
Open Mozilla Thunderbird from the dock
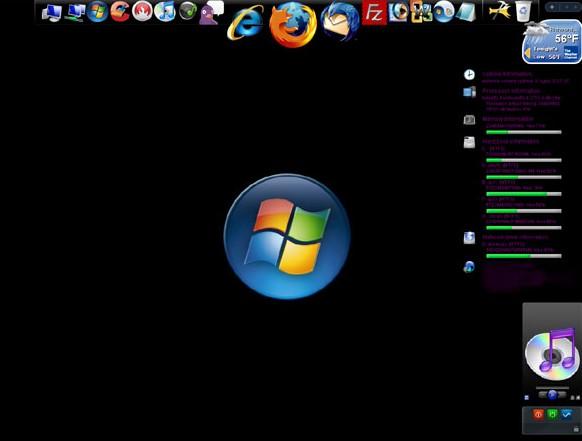point(340,21)
